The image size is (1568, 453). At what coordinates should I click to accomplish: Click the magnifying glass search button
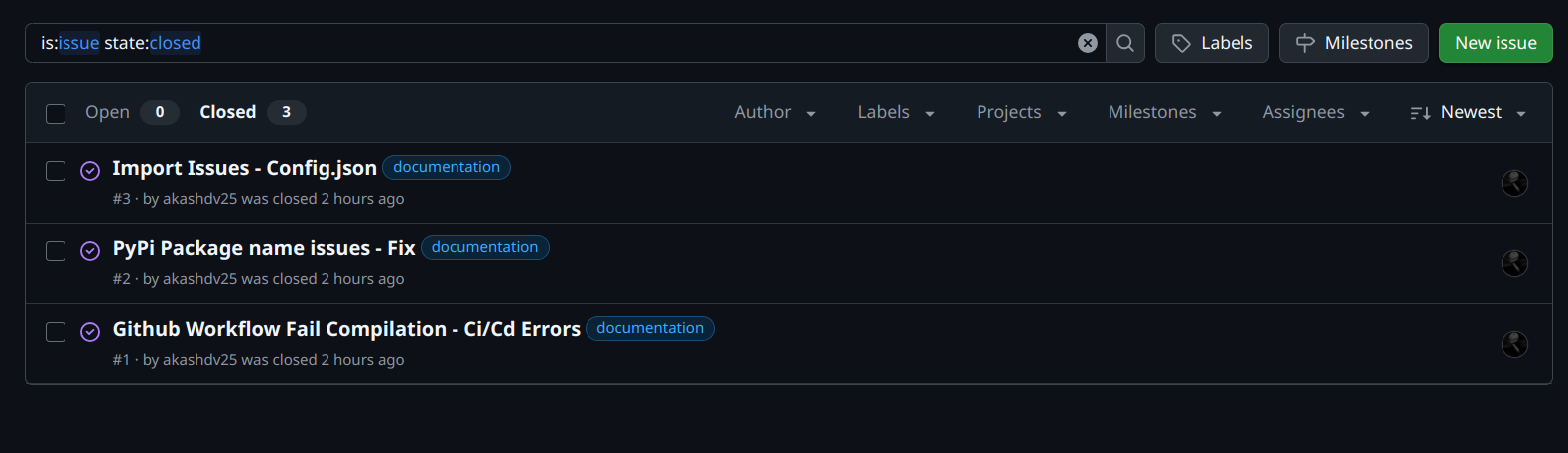[1125, 43]
